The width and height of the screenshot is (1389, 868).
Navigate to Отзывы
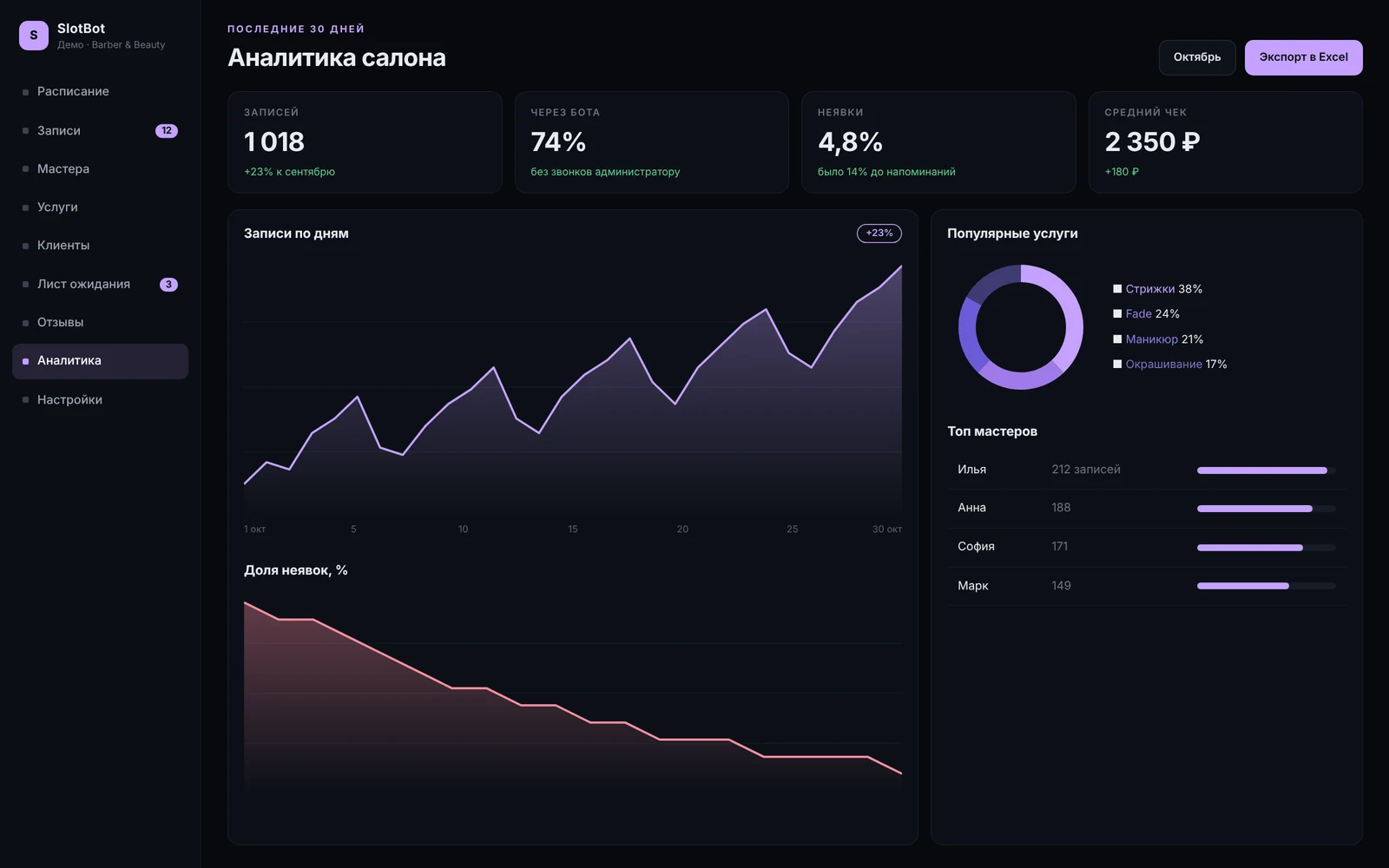[100, 322]
